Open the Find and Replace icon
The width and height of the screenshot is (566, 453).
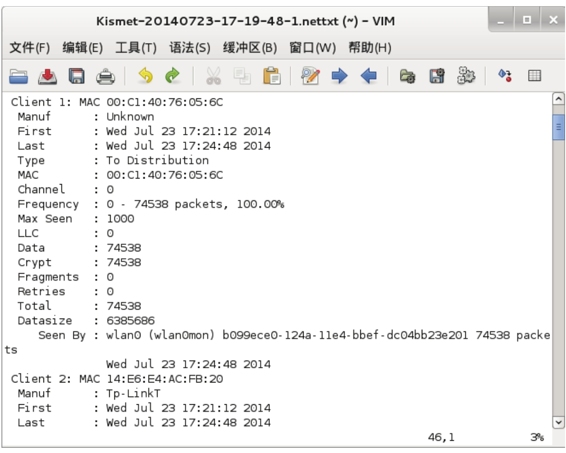(310, 76)
